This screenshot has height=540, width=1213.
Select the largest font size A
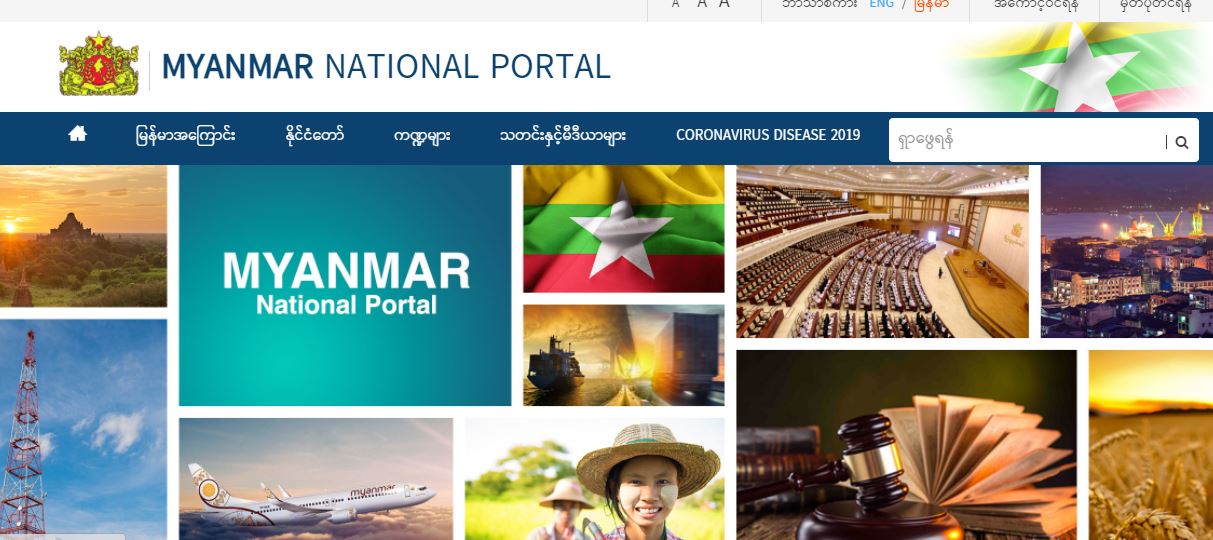(x=724, y=4)
